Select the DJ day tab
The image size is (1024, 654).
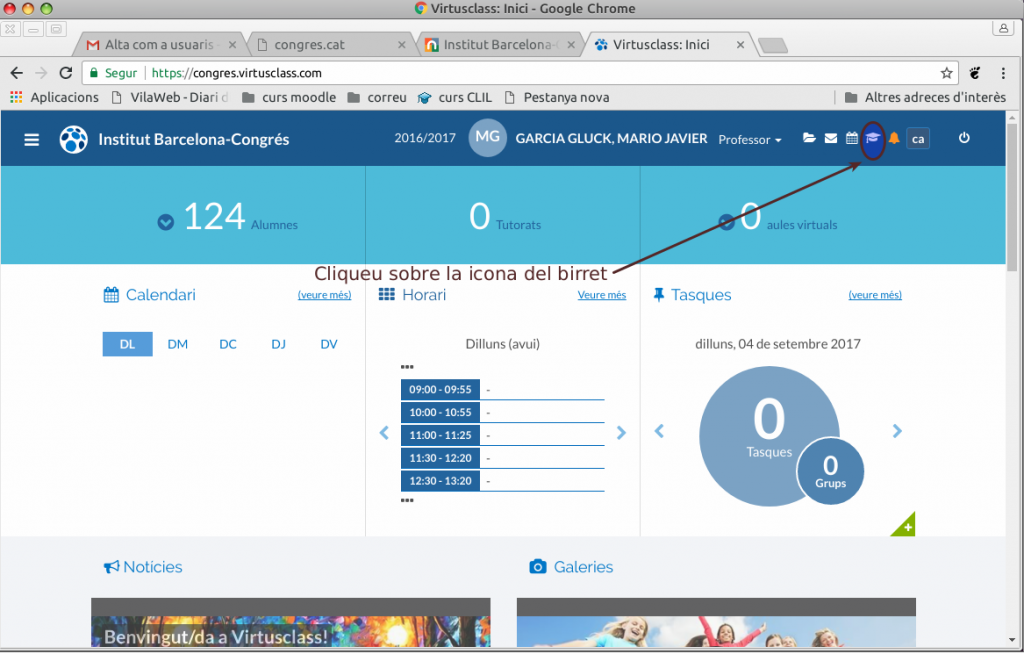coord(278,344)
